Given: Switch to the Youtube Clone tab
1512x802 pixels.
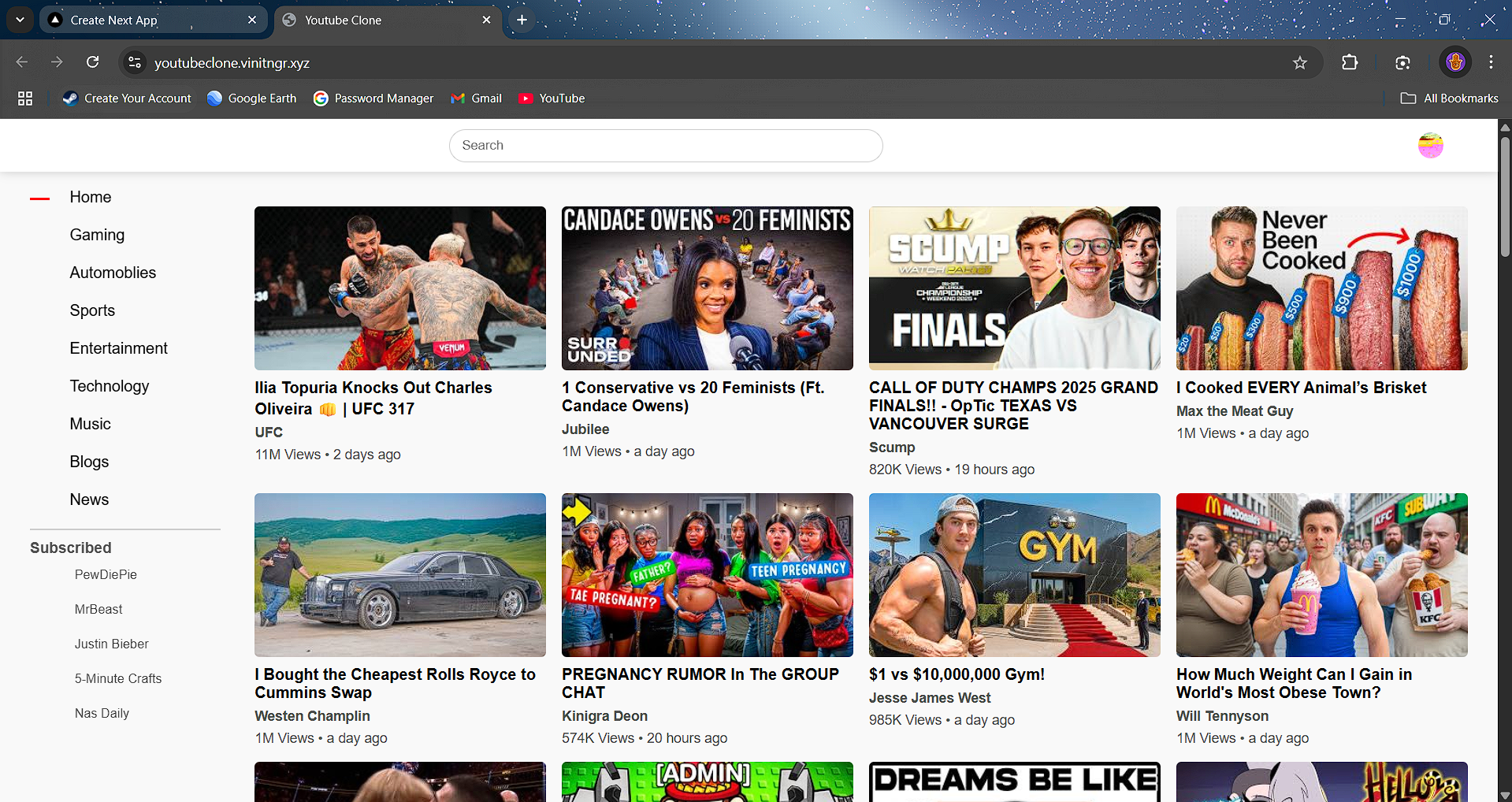Looking at the screenshot, I should click(388, 20).
